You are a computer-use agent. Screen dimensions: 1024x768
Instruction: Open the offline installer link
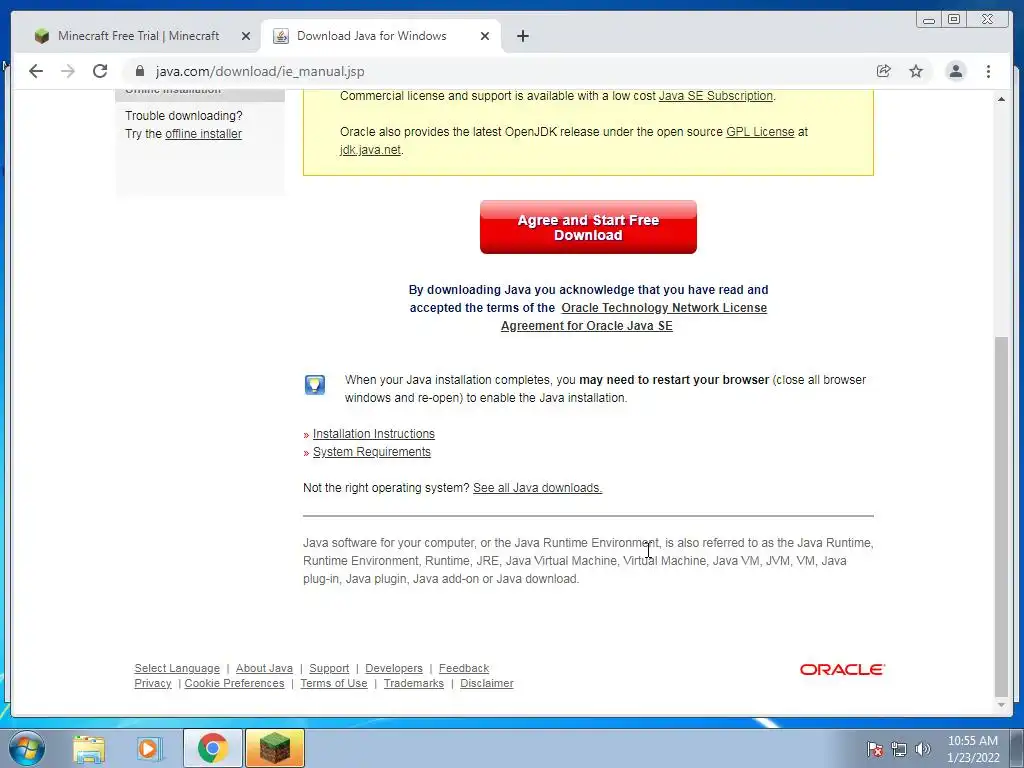tap(203, 134)
